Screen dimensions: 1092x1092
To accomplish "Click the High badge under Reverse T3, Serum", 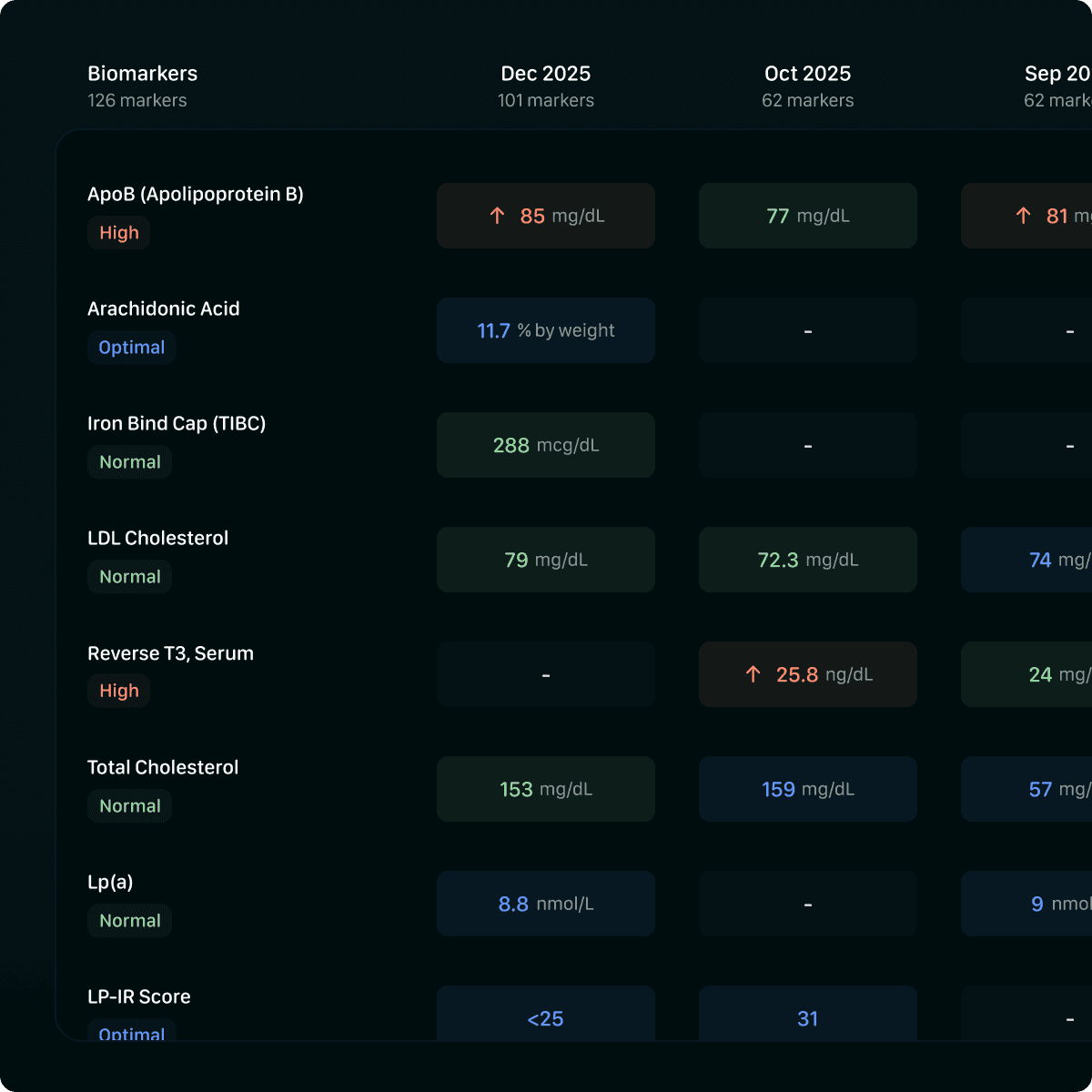I will point(119,692).
